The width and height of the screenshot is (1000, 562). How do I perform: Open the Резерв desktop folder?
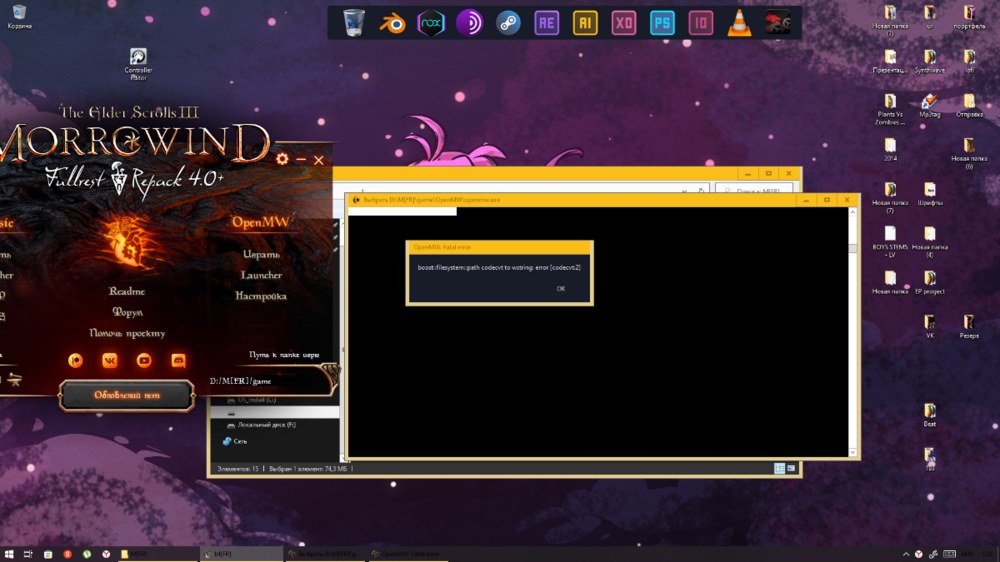(969, 327)
